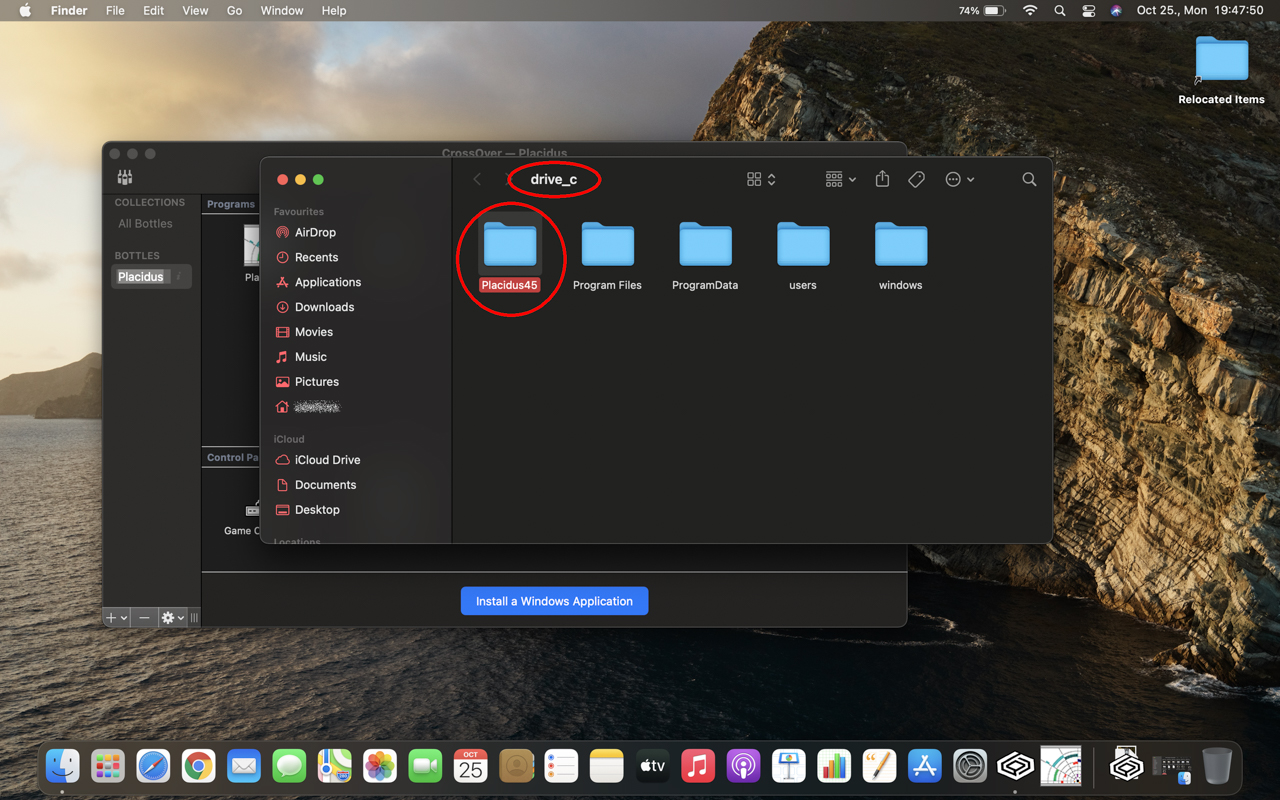Select Pictures in the Finder sidebar
This screenshot has height=800, width=1280.
coord(306,382)
